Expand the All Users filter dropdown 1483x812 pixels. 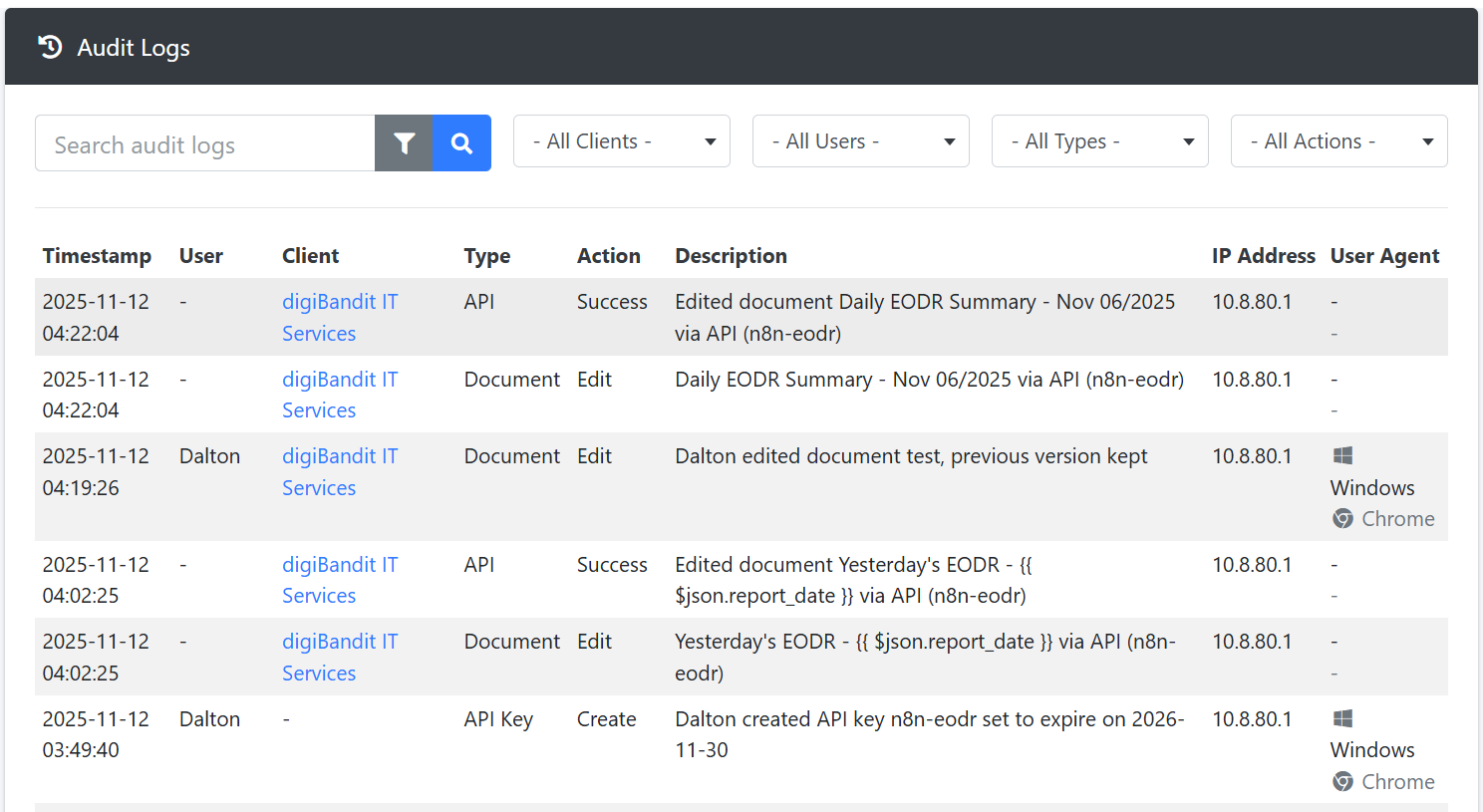coord(860,141)
